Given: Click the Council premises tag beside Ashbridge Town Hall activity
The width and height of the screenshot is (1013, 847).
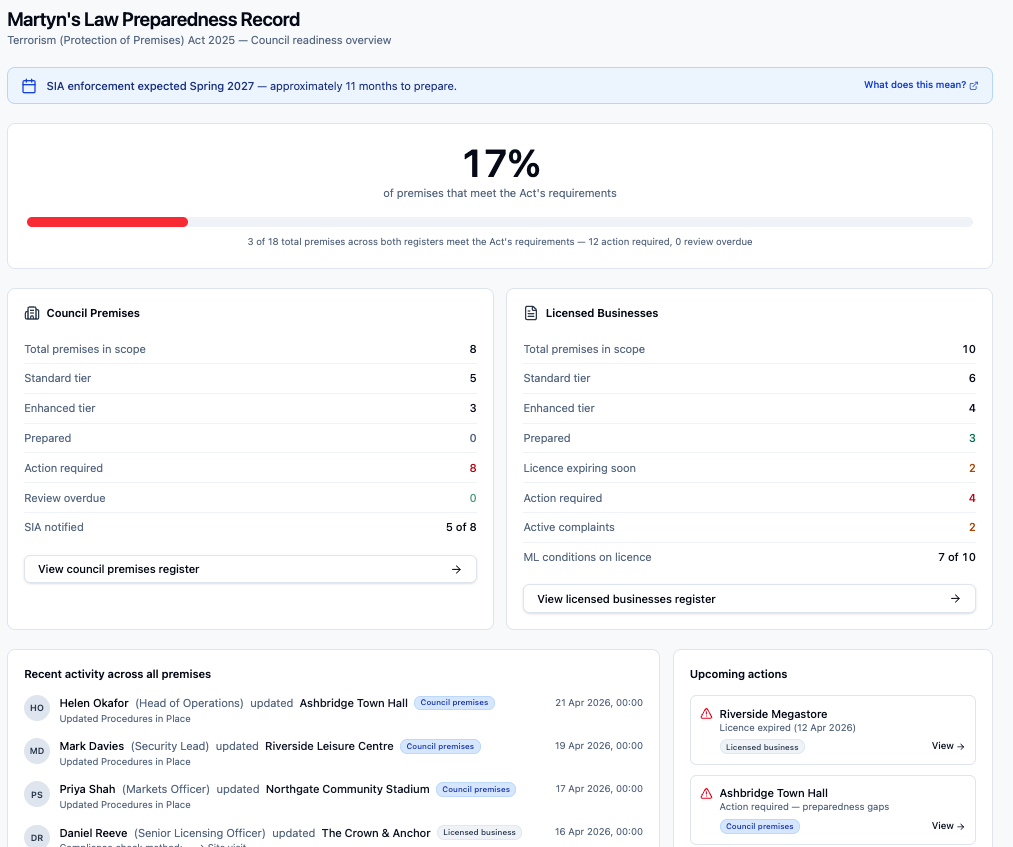Looking at the screenshot, I should [454, 702].
